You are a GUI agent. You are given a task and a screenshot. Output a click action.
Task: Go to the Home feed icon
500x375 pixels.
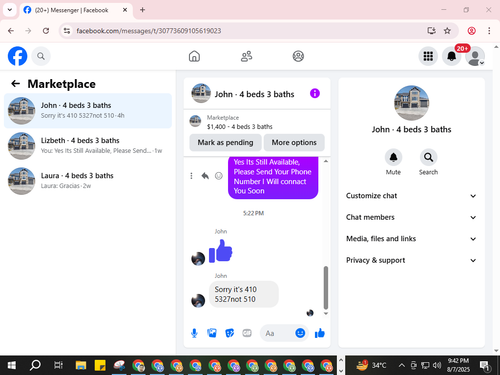point(194,56)
